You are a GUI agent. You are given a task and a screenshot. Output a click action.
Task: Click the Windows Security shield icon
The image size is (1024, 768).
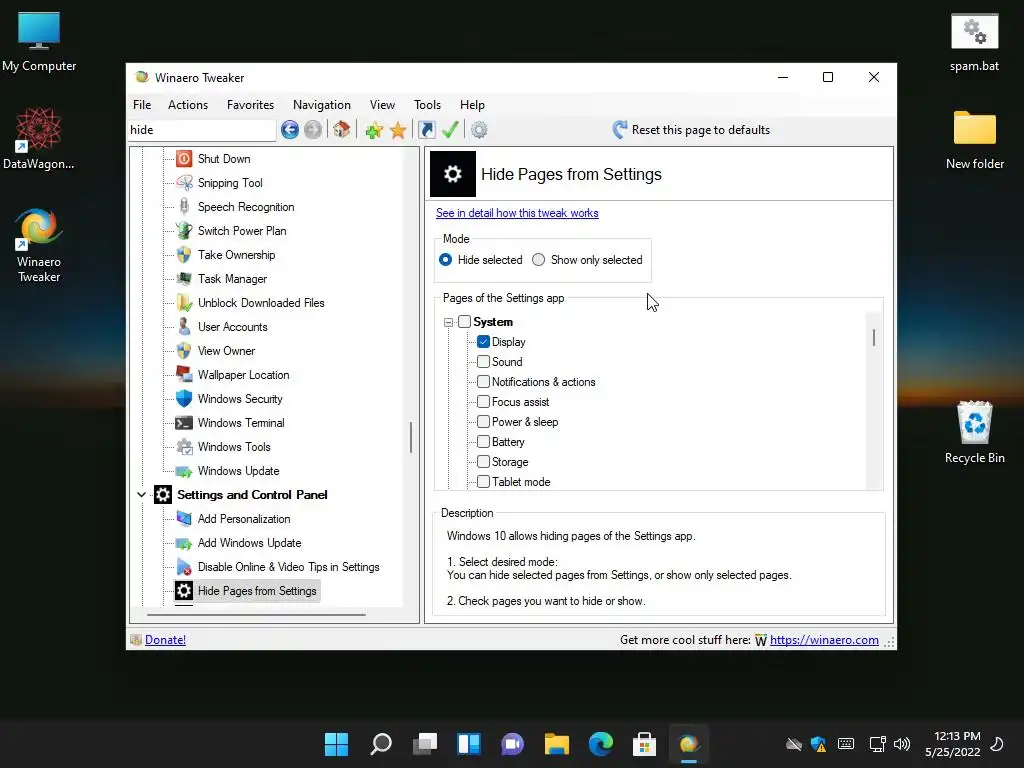[x=184, y=399]
